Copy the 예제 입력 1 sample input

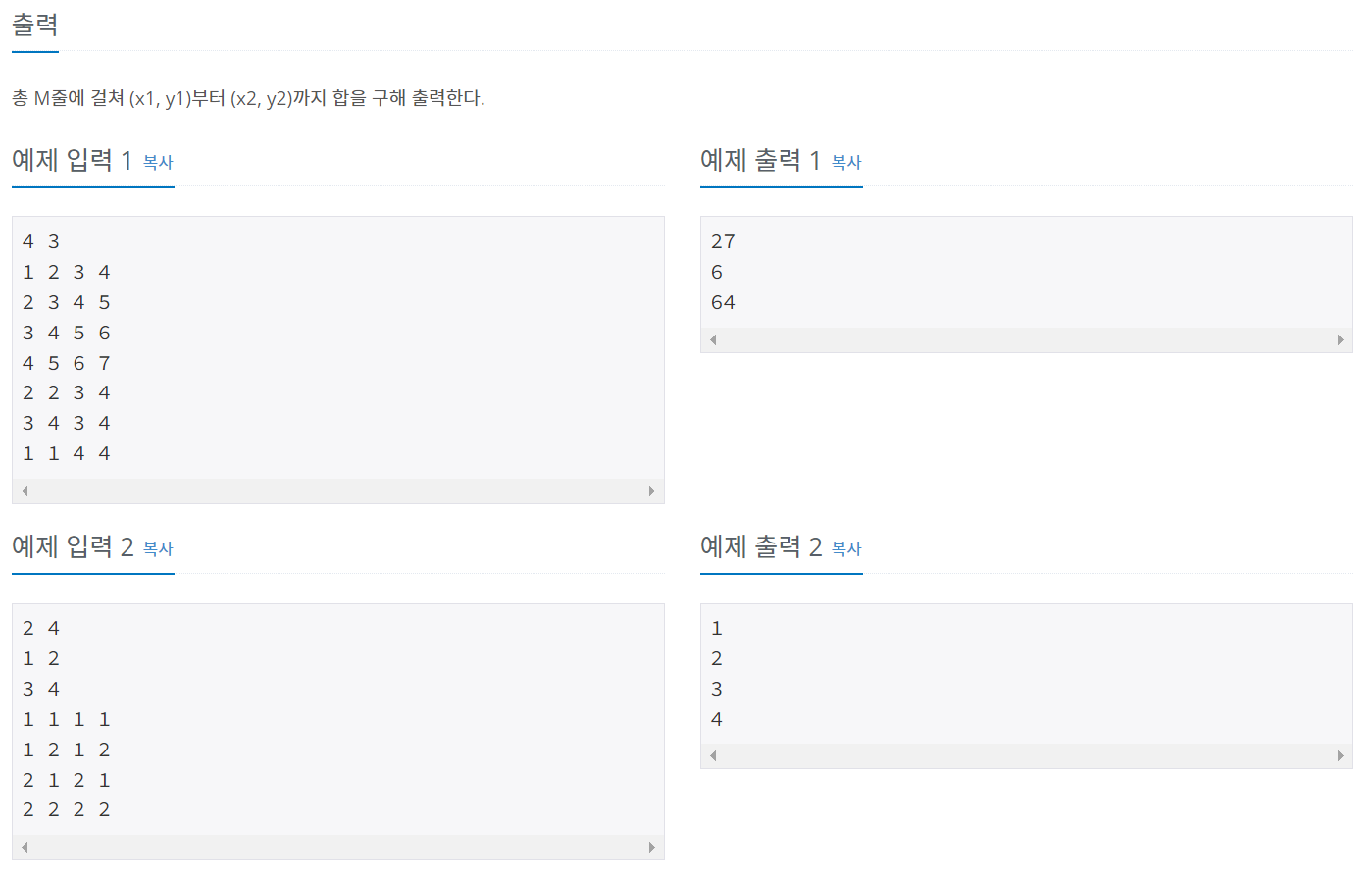coord(159,163)
